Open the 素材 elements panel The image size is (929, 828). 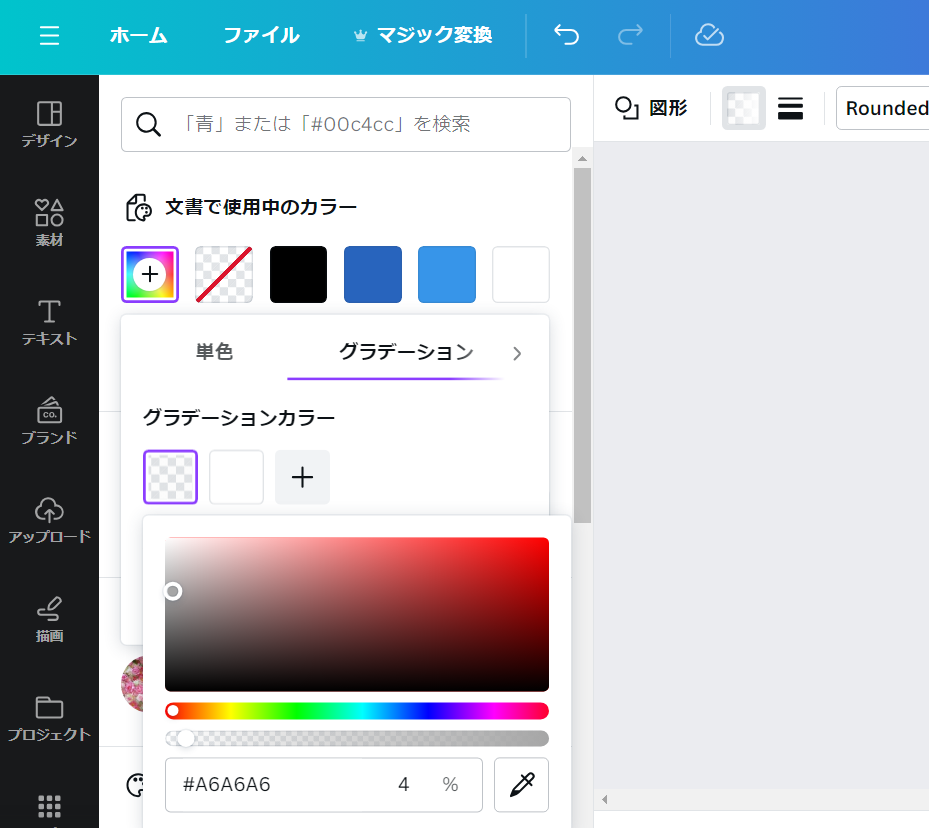click(49, 222)
